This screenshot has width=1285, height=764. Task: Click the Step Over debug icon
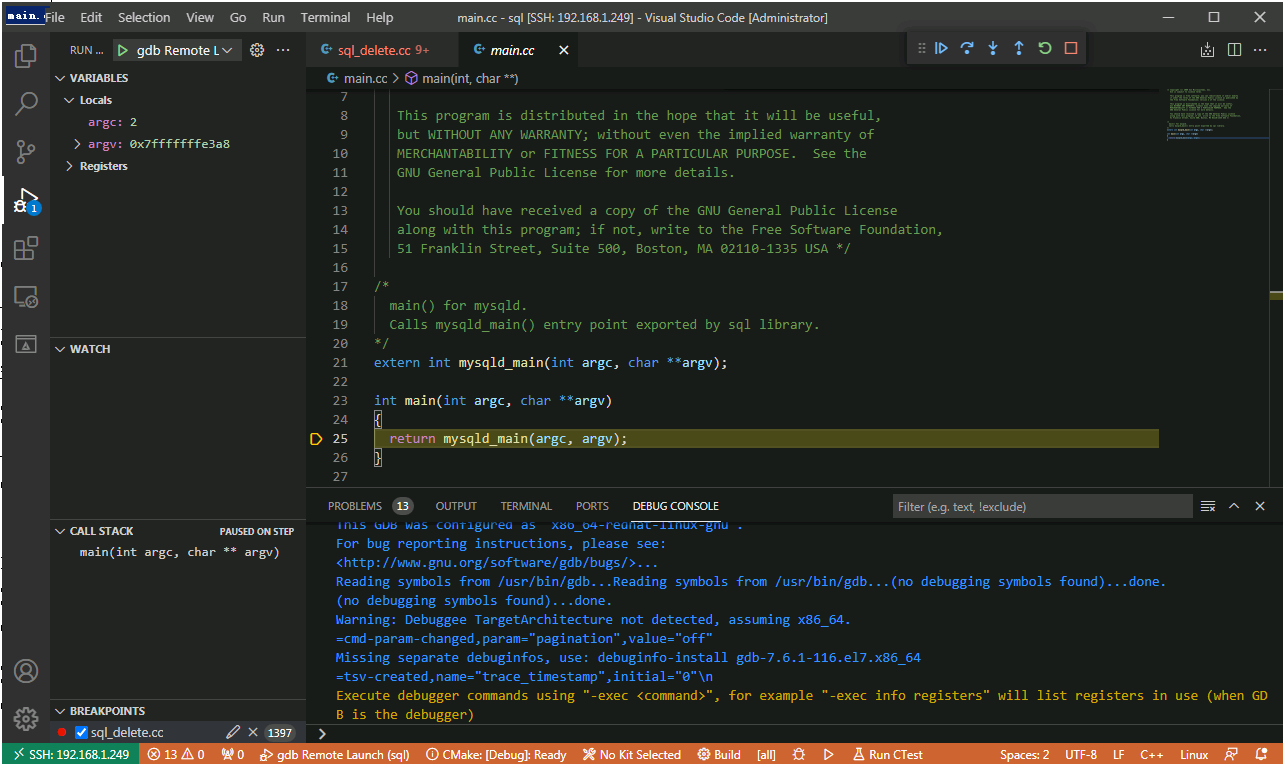(x=967, y=48)
